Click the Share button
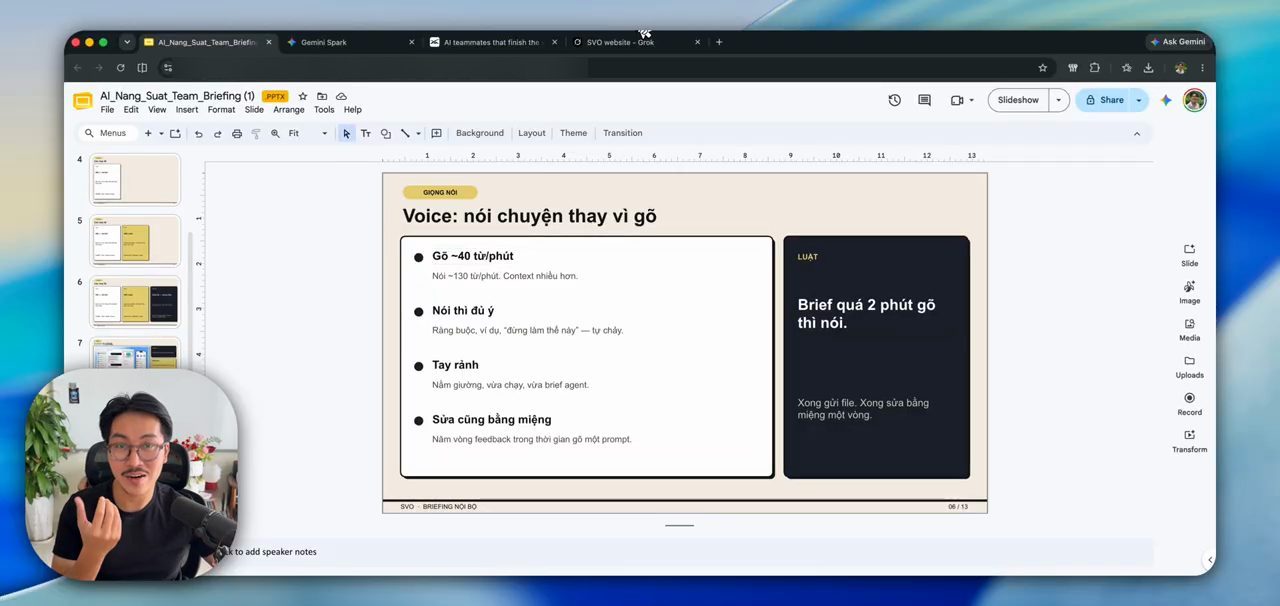The height and width of the screenshot is (606, 1280). (1104, 100)
